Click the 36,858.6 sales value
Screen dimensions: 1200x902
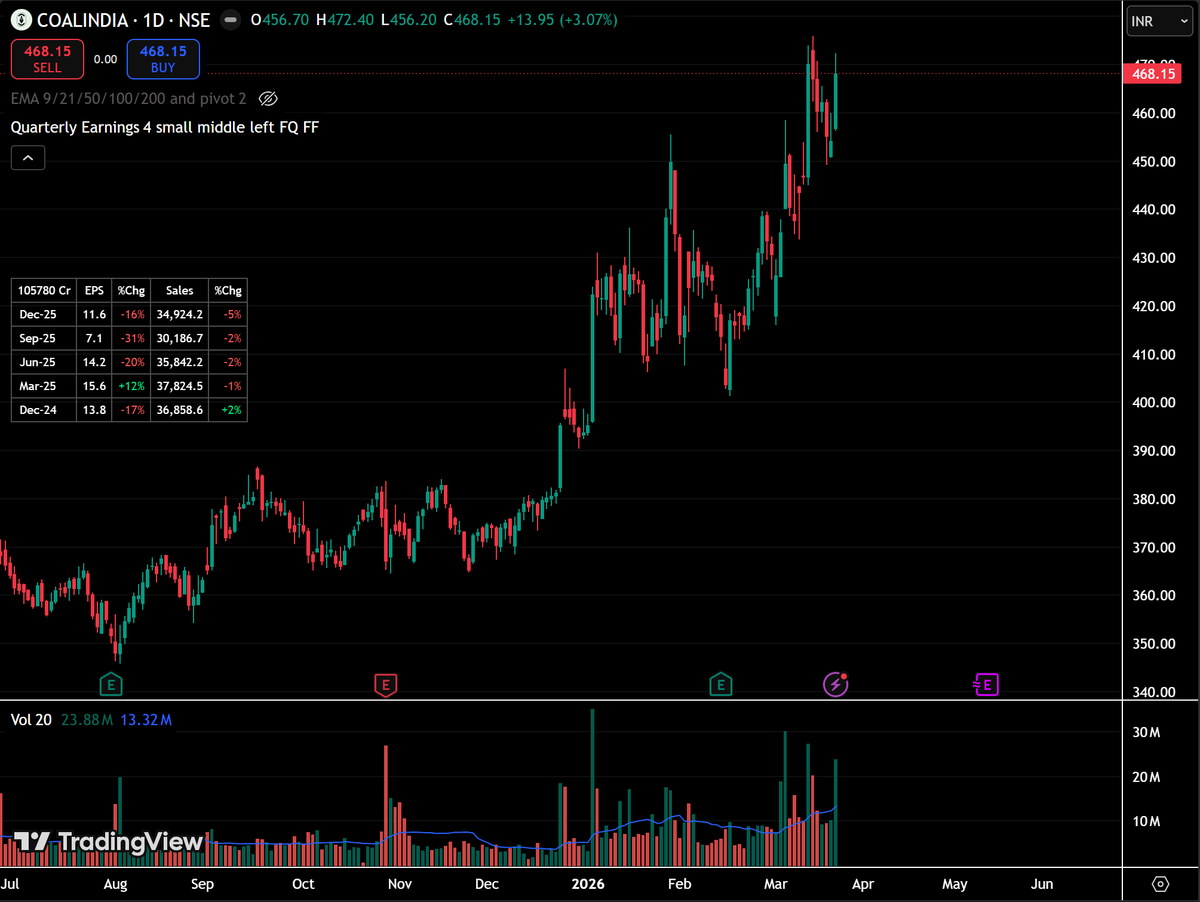click(180, 409)
